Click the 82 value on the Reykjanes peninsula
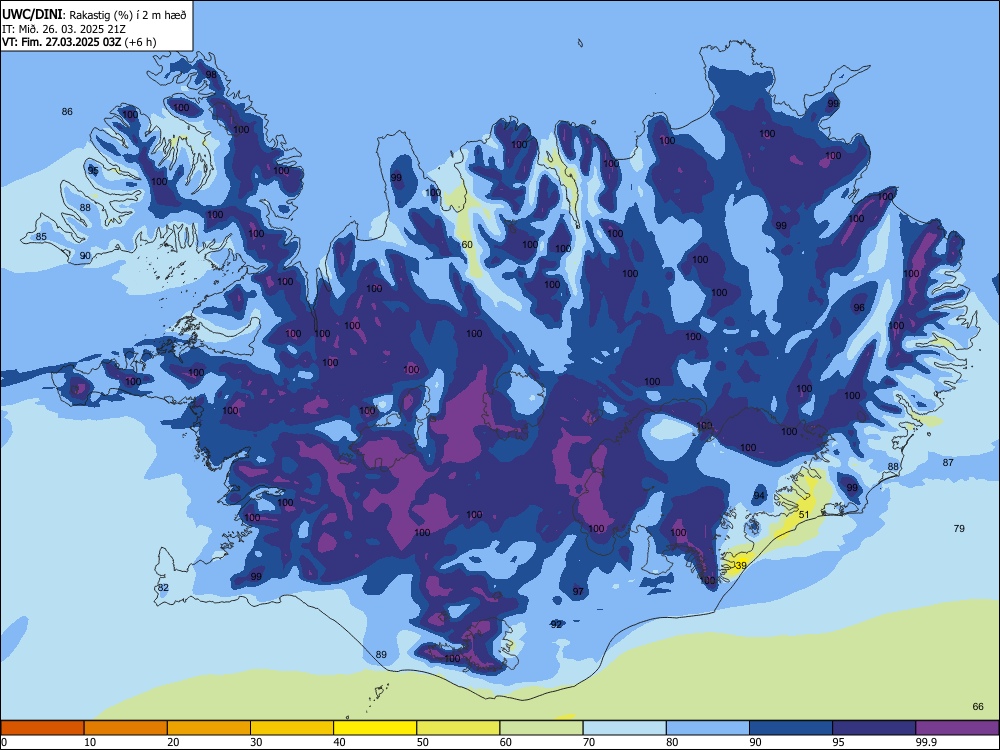 [x=163, y=587]
